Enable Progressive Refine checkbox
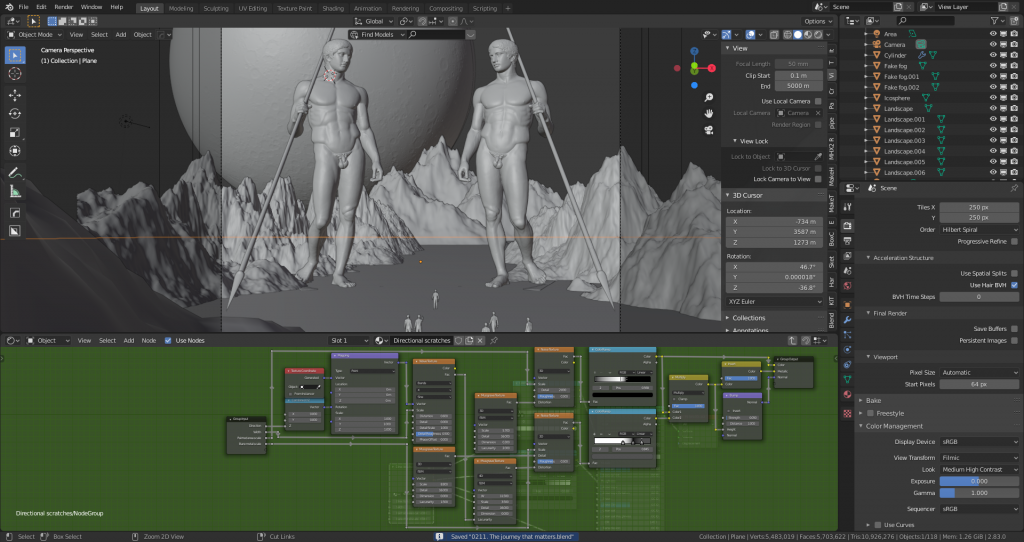Image resolution: width=1024 pixels, height=542 pixels. point(1014,242)
